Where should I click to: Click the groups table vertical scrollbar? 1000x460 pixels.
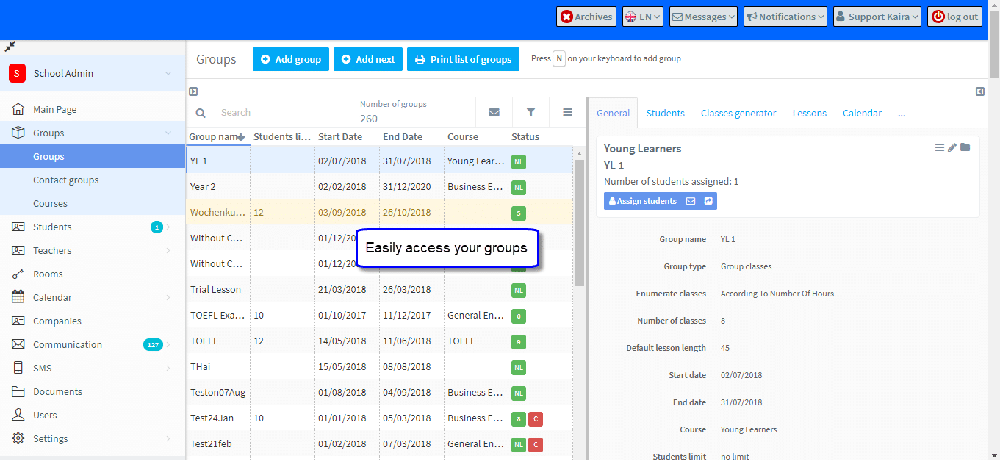click(579, 223)
